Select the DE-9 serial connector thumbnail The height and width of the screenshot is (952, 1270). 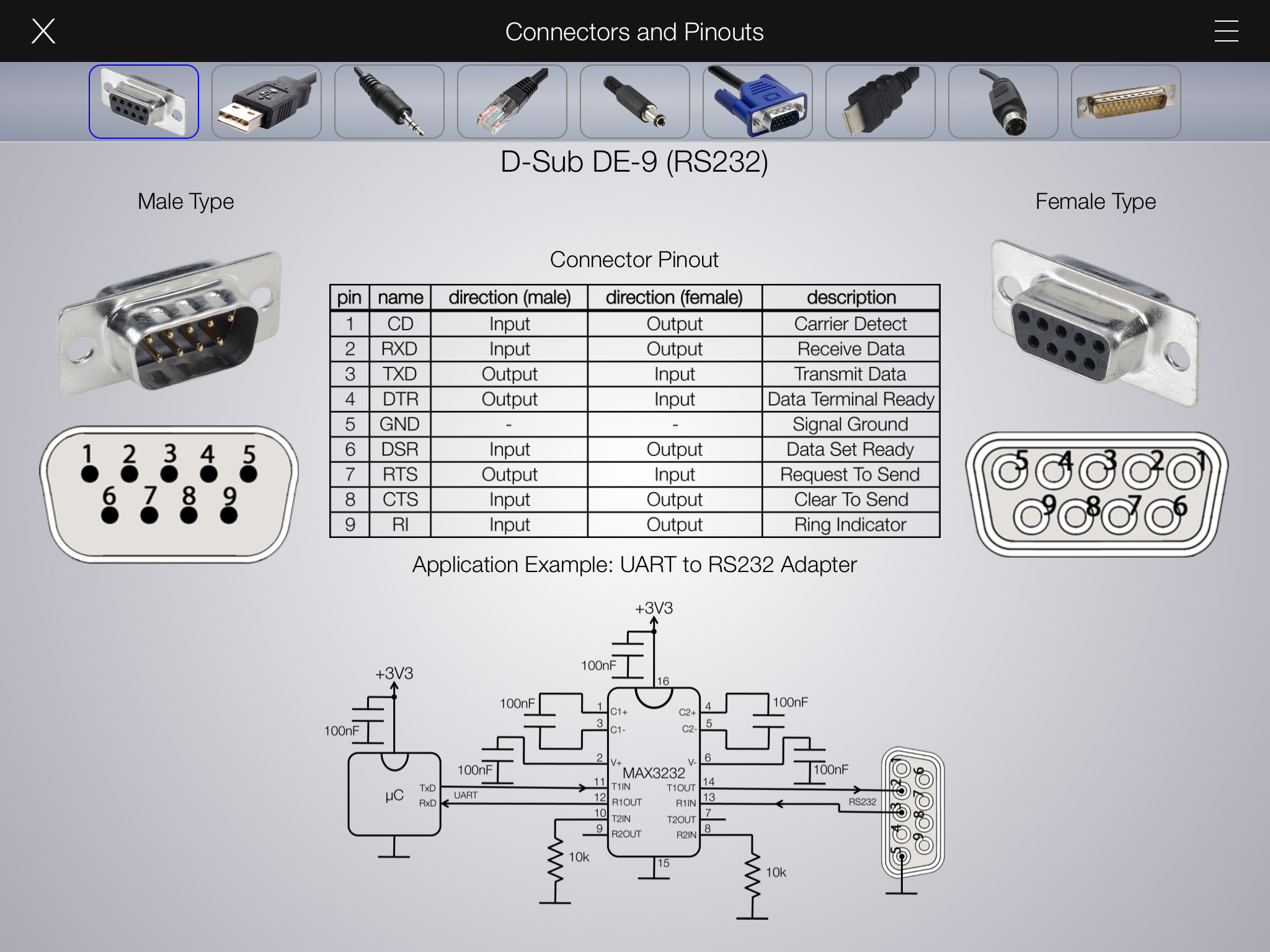144,102
